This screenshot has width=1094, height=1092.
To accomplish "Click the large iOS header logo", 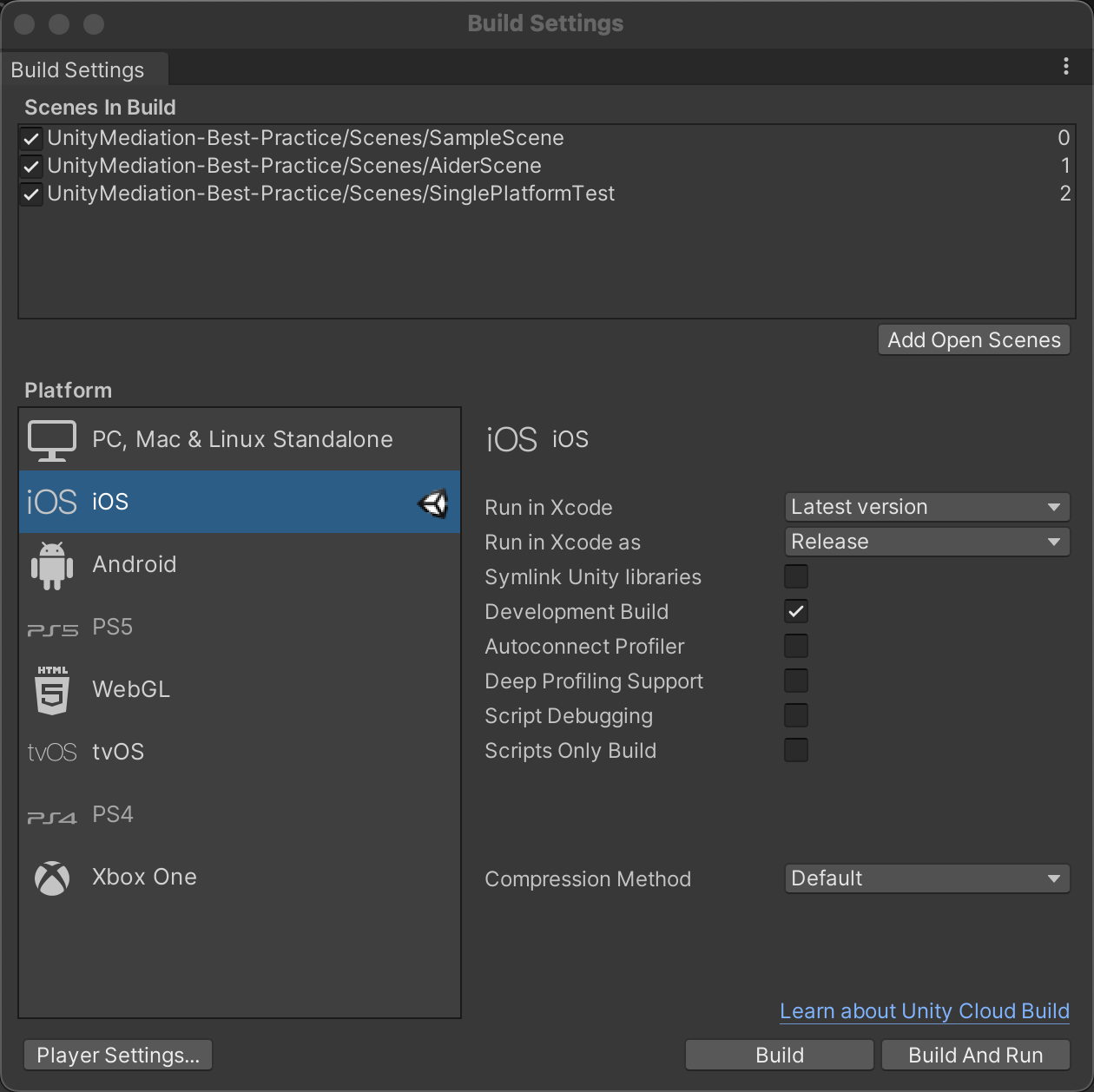I will click(x=512, y=439).
